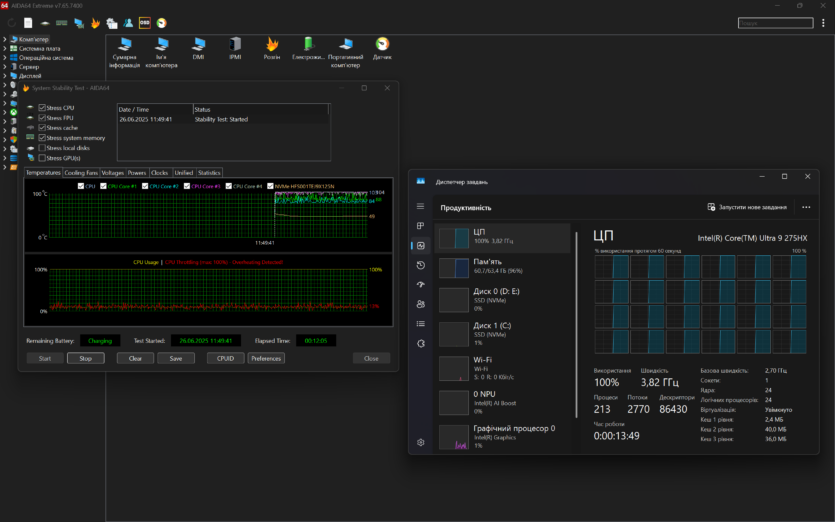835x522 pixels.
Task: Switch to the Statistics tab
Action: [x=209, y=173]
